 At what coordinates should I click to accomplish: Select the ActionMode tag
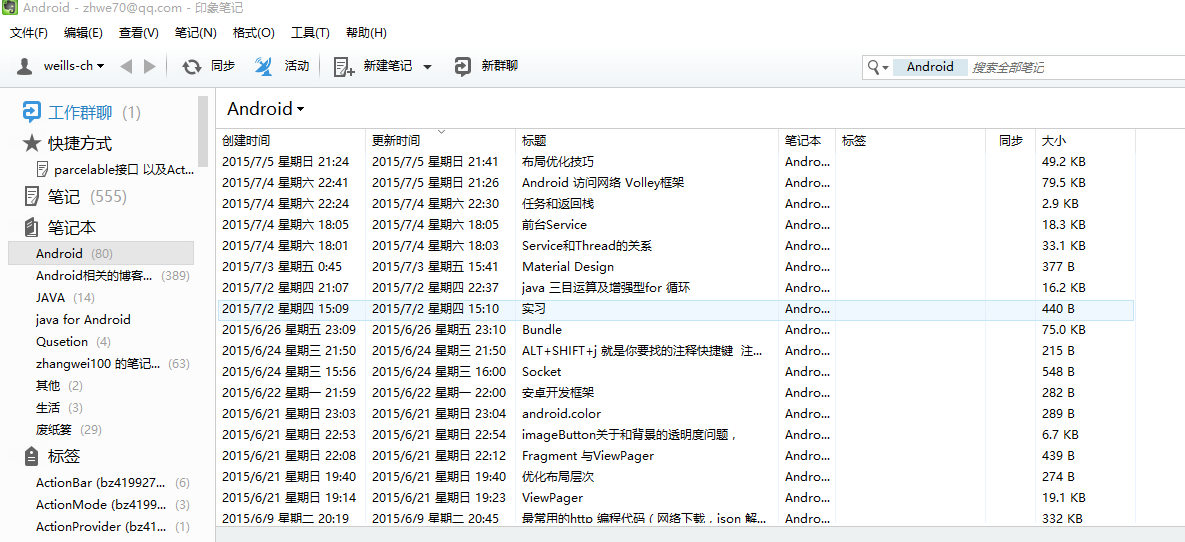click(101, 505)
